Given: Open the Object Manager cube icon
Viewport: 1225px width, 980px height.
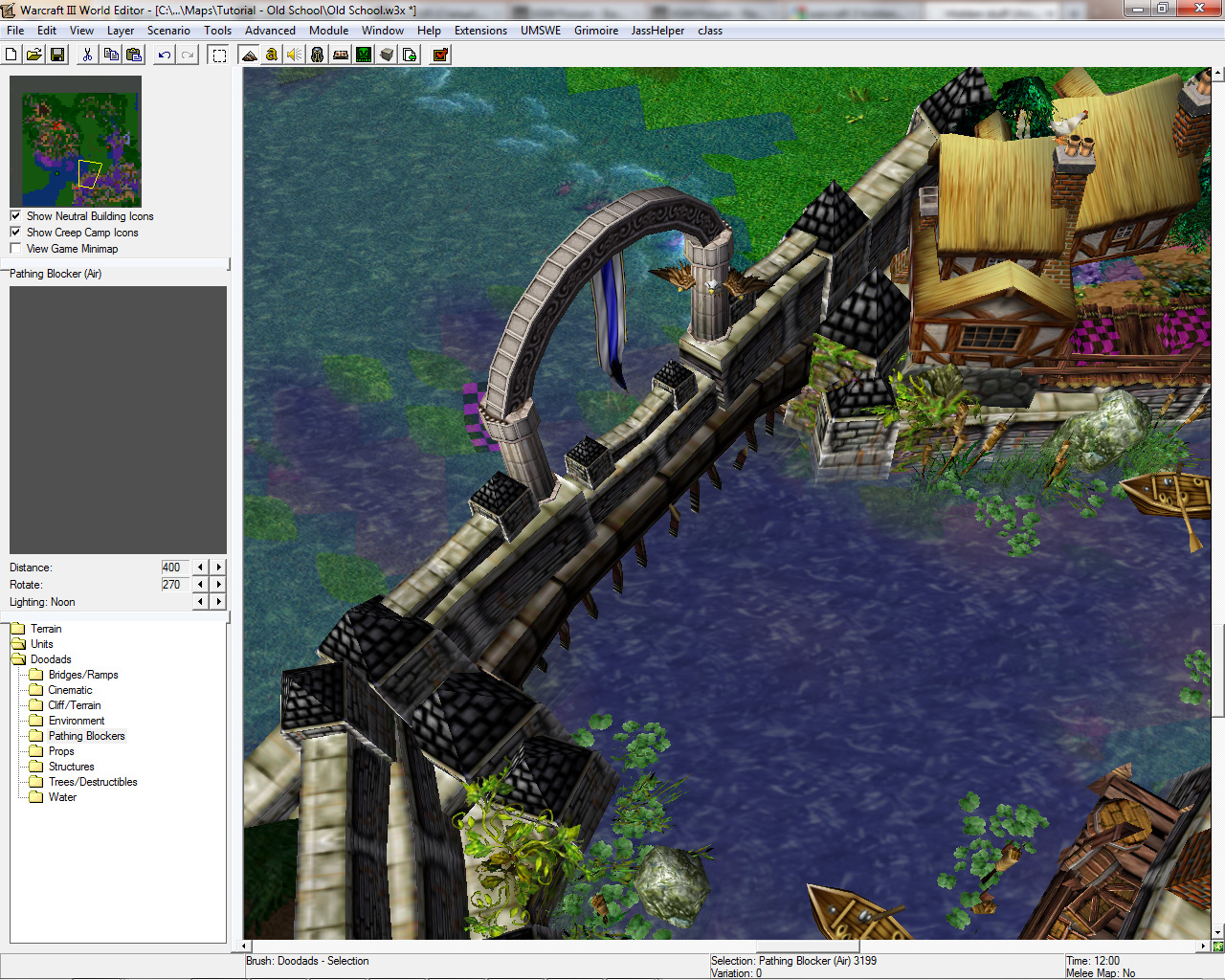Looking at the screenshot, I should 387,55.
